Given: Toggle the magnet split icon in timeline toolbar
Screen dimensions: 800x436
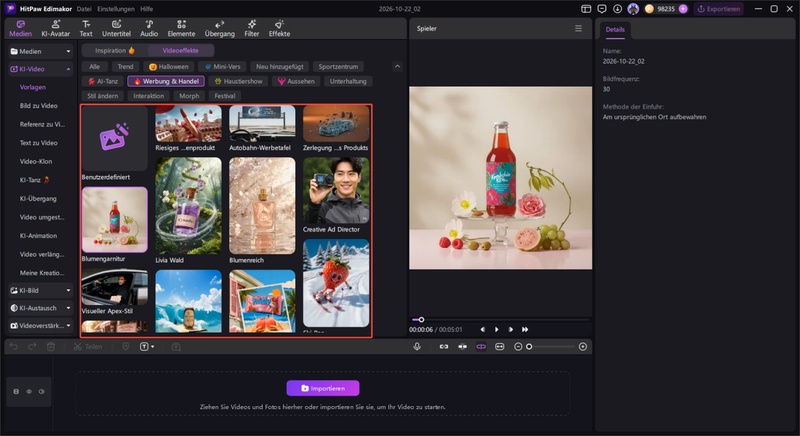Looking at the screenshot, I should (462, 347).
